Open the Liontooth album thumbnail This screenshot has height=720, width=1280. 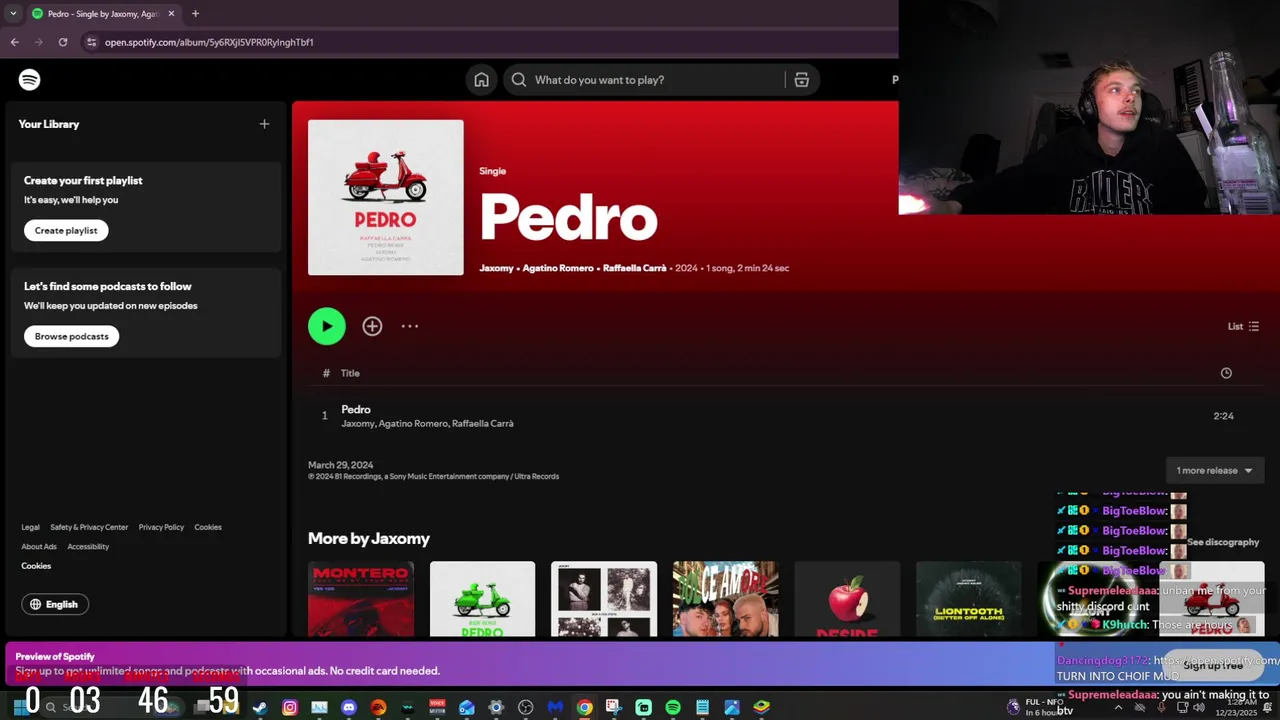tap(969, 599)
